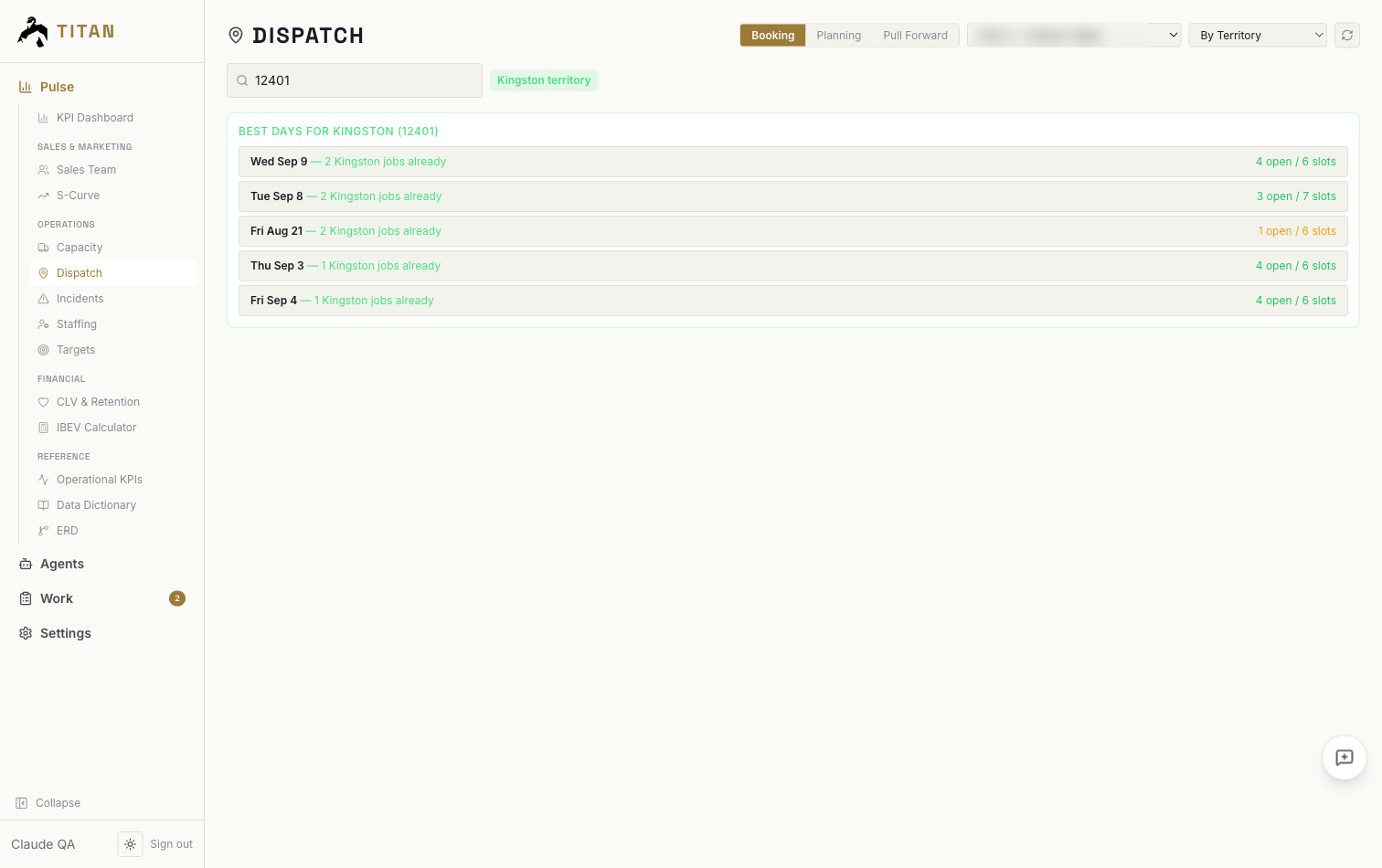Open the By Territory dropdown
This screenshot has width=1382, height=868.
click(x=1258, y=36)
